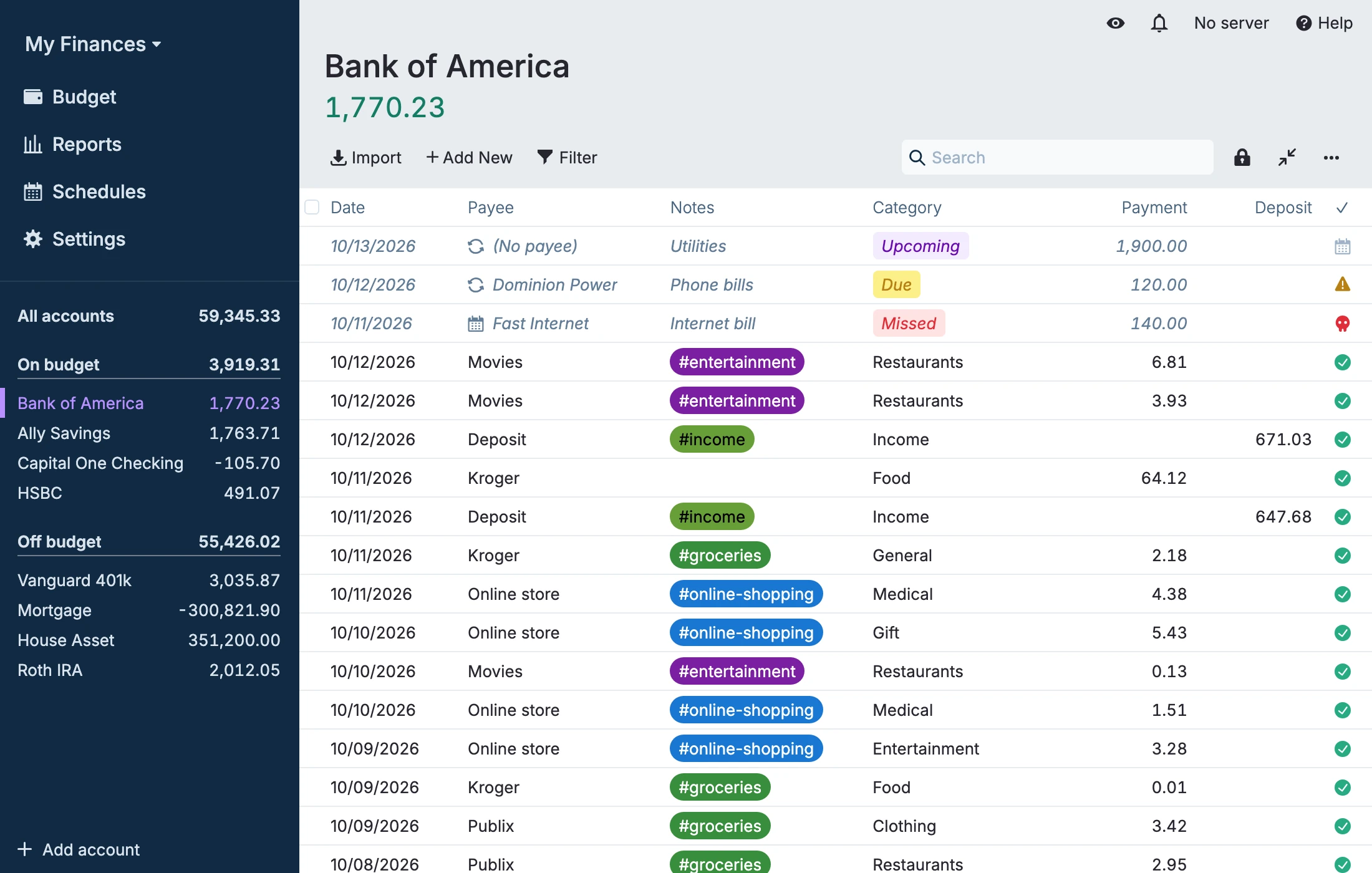The width and height of the screenshot is (1372, 873).
Task: Toggle cleared status on the 671.03 Deposit row
Action: (1342, 440)
